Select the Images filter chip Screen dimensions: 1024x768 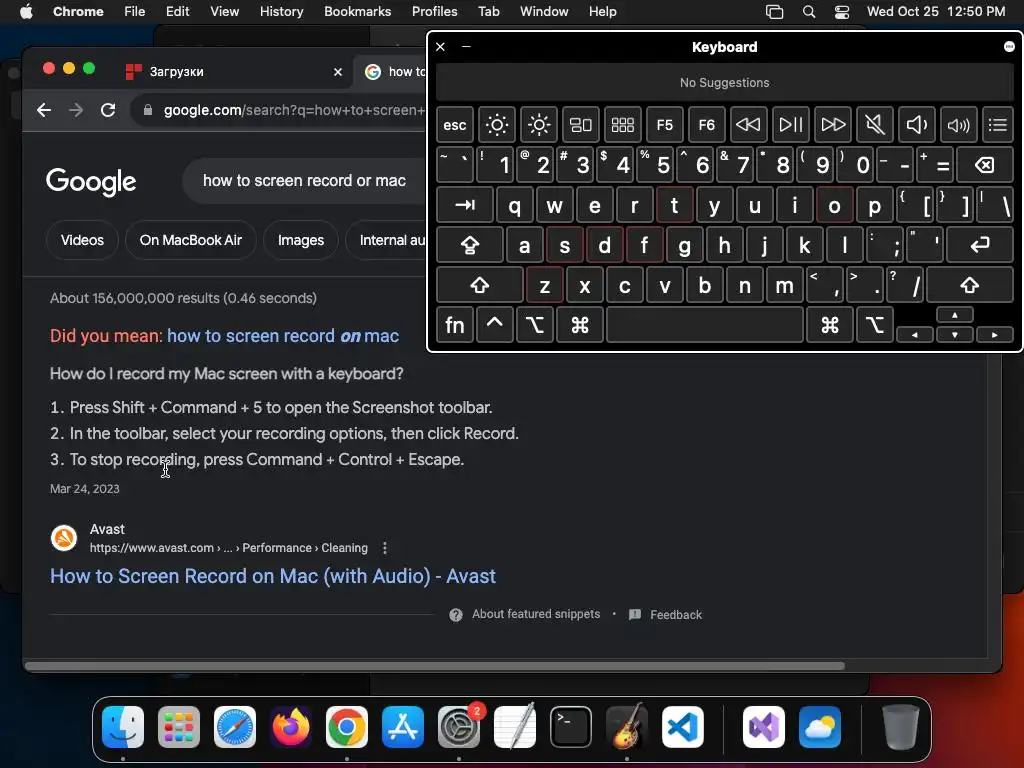pos(301,240)
